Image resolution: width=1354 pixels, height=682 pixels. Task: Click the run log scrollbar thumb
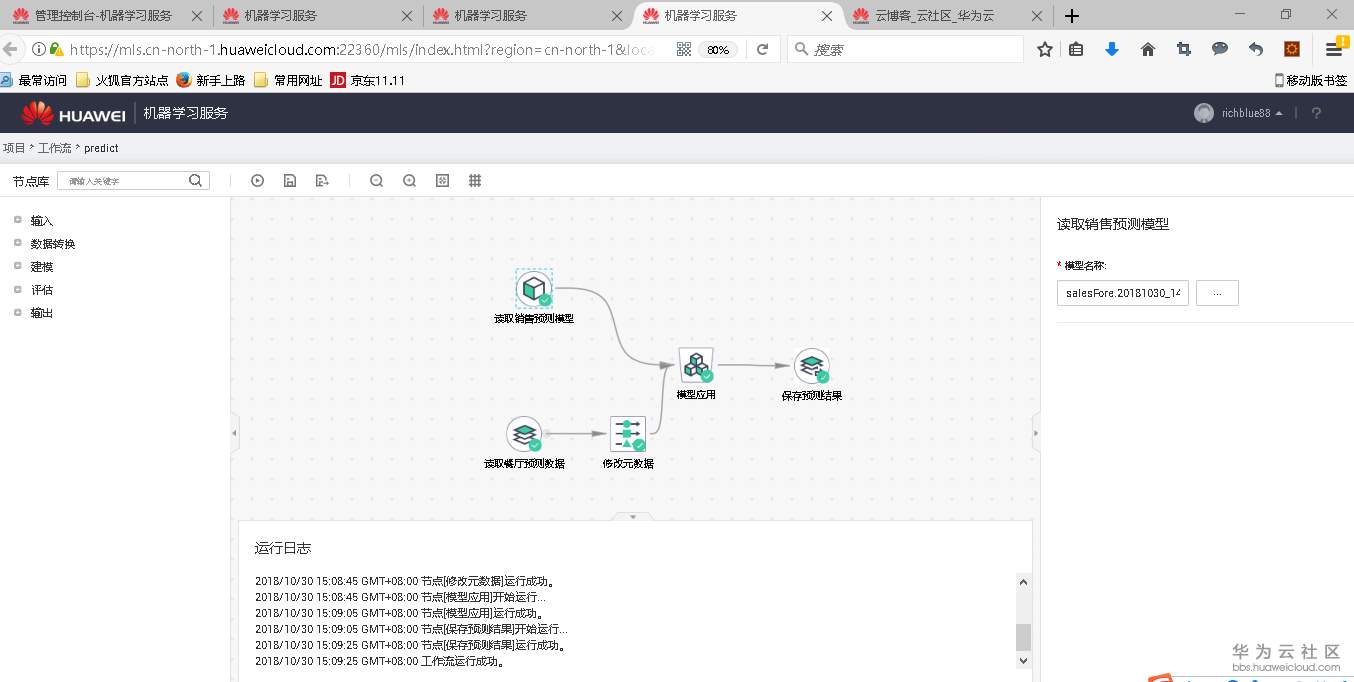click(1023, 637)
